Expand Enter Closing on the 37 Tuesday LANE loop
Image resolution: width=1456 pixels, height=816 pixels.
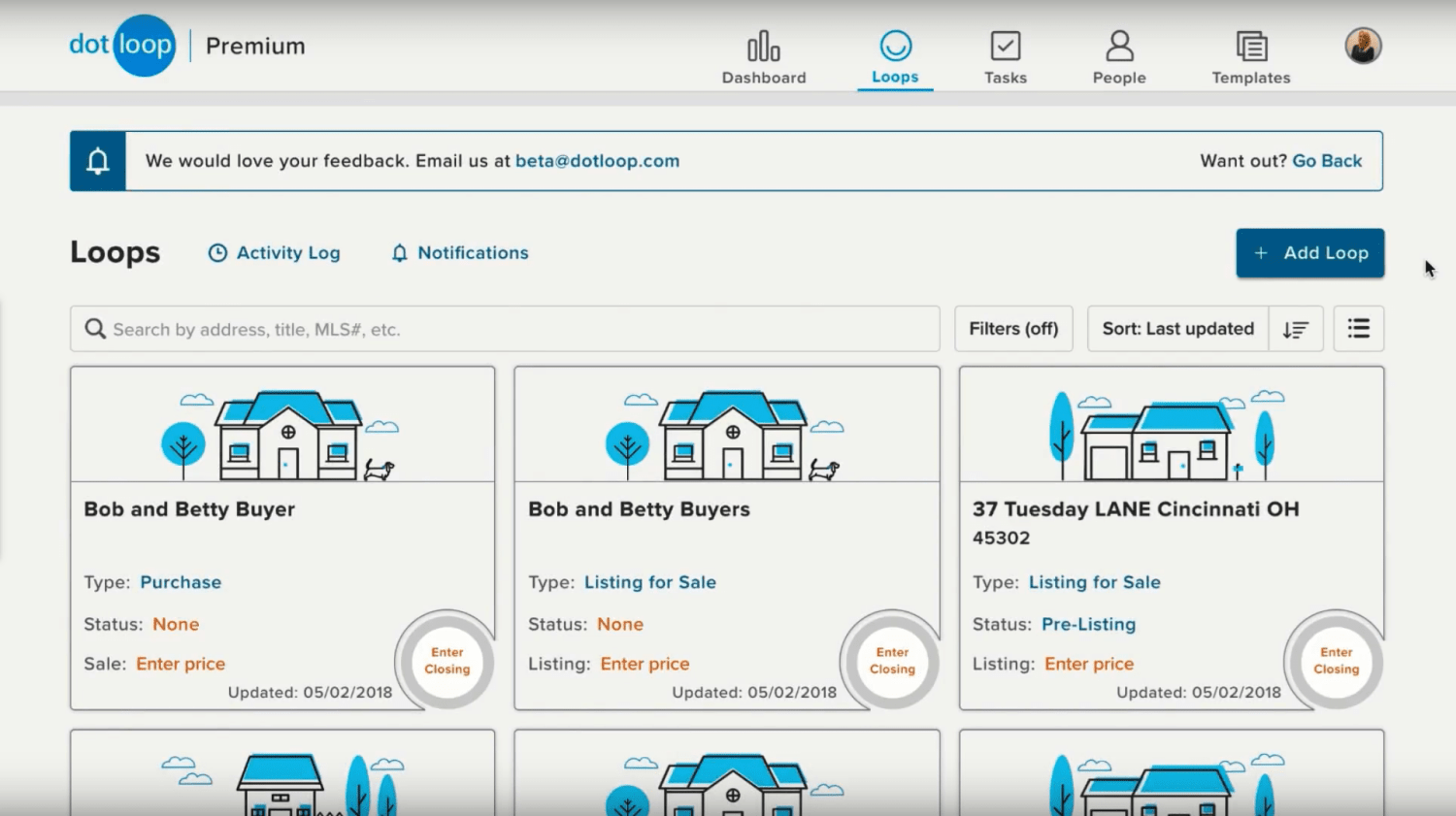[1336, 661]
